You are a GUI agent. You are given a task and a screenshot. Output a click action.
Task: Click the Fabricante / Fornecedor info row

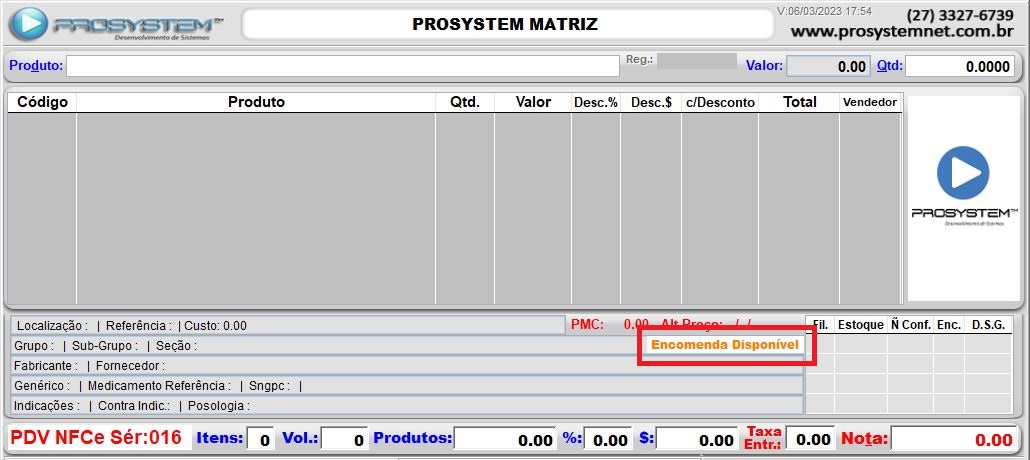[407, 365]
